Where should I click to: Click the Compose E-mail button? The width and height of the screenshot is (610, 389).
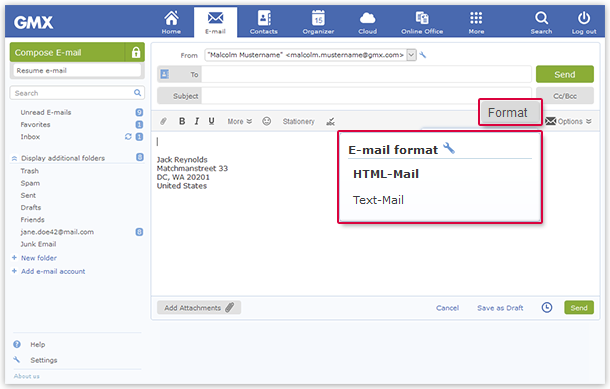(x=67, y=52)
